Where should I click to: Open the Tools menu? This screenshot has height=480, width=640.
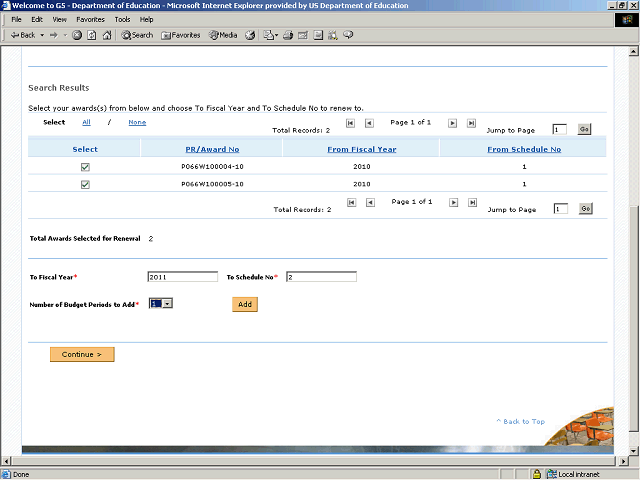point(122,19)
